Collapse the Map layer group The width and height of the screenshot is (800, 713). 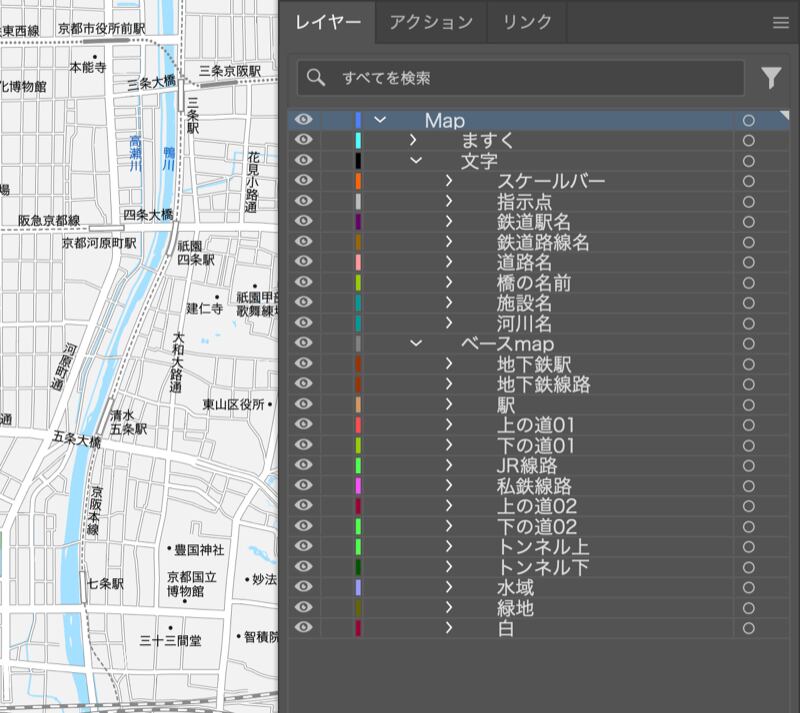tap(380, 120)
